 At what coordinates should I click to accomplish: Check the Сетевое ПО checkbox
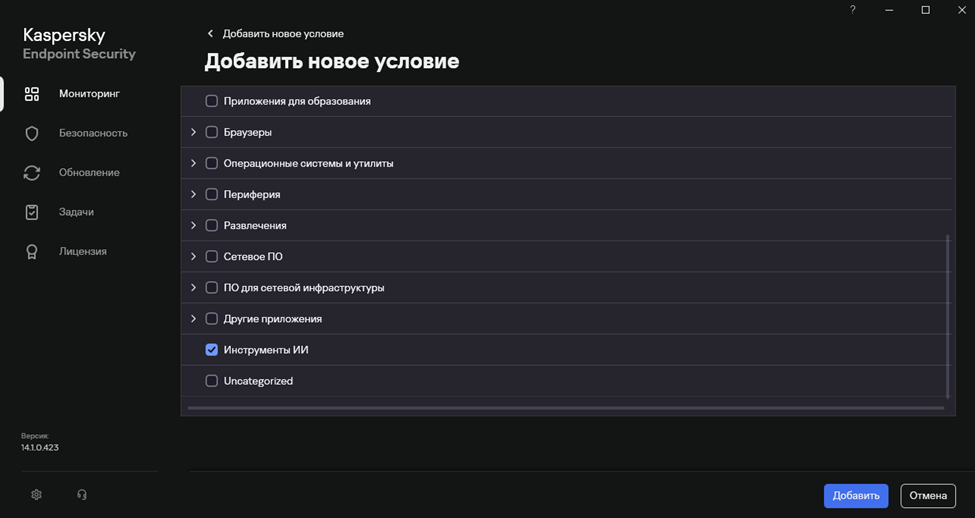coord(211,256)
